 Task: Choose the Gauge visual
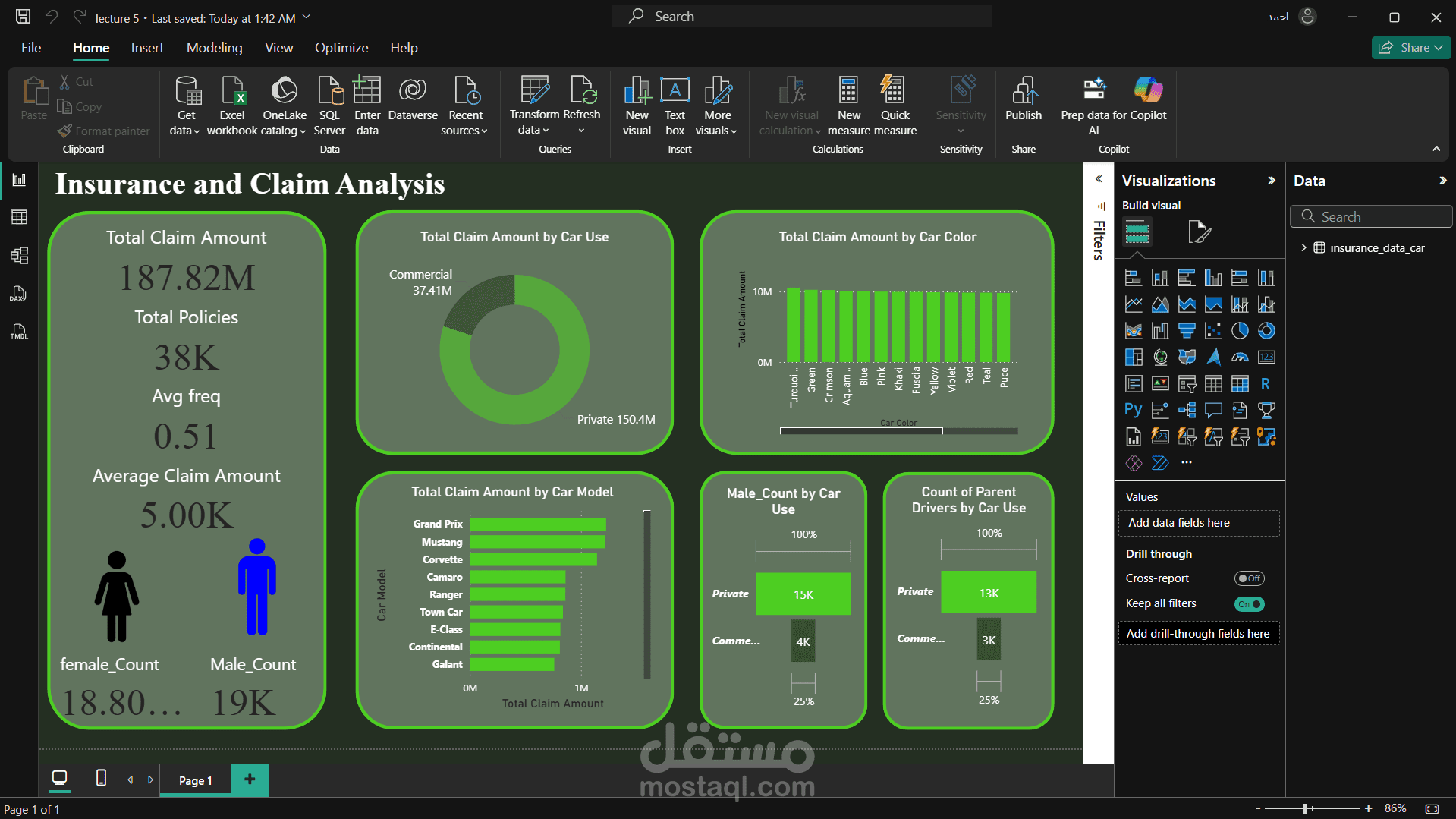pos(1240,358)
